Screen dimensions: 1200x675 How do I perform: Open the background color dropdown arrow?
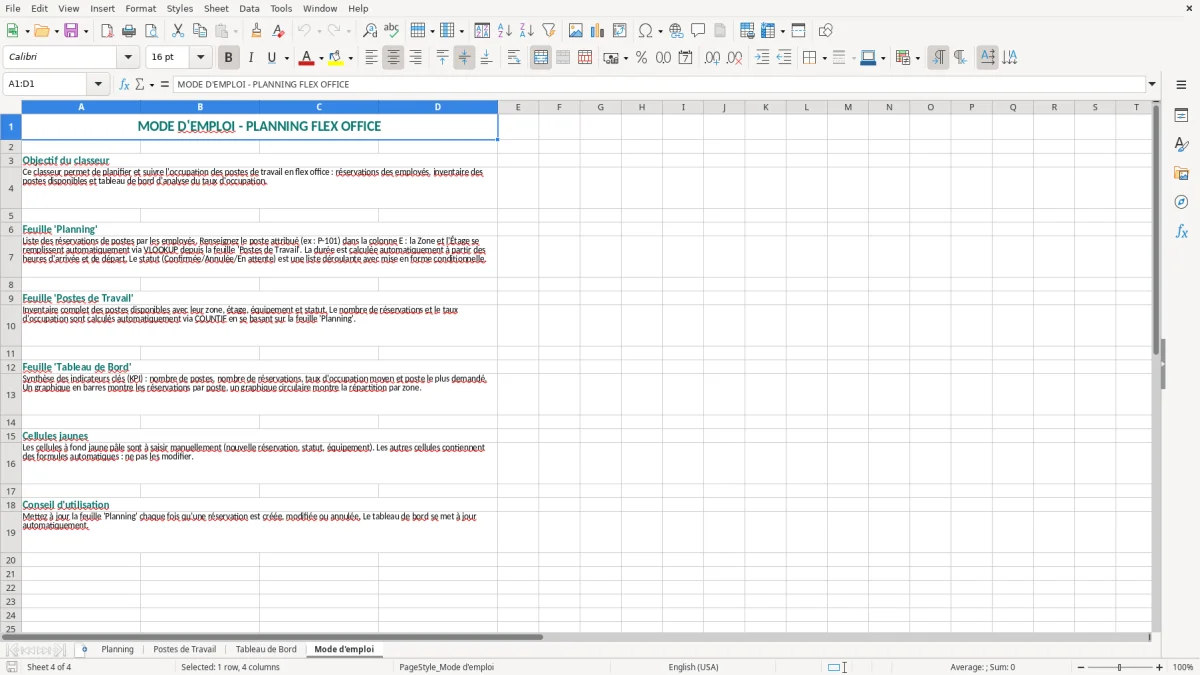click(350, 58)
